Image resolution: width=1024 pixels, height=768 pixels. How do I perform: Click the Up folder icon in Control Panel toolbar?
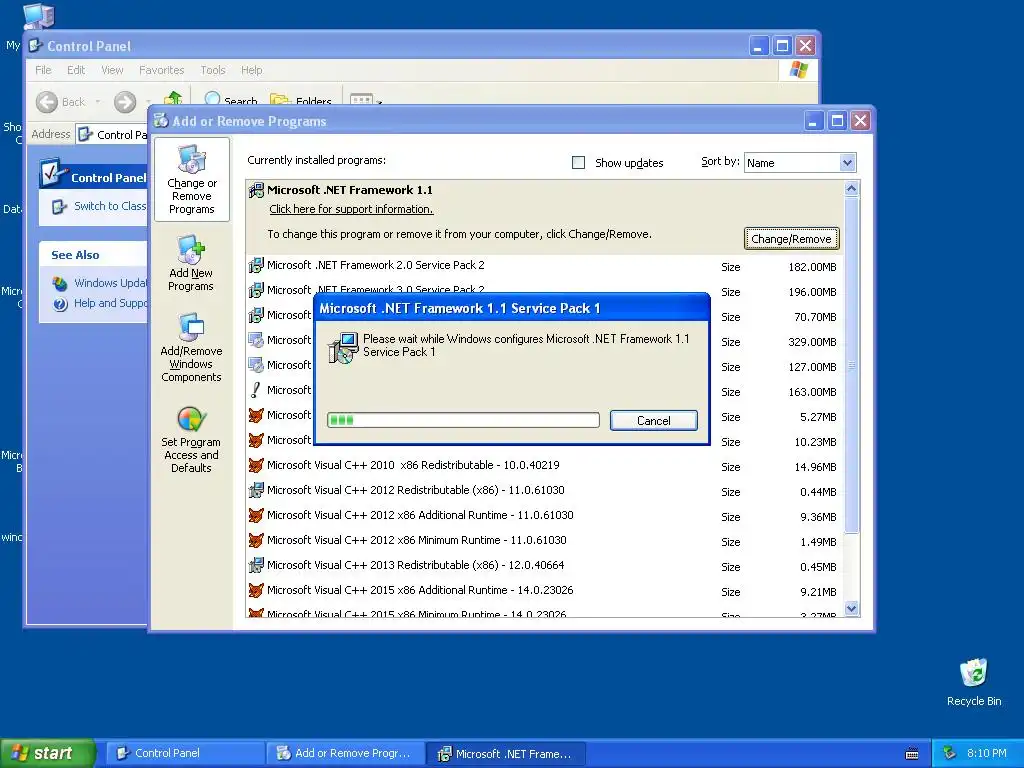coord(173,99)
